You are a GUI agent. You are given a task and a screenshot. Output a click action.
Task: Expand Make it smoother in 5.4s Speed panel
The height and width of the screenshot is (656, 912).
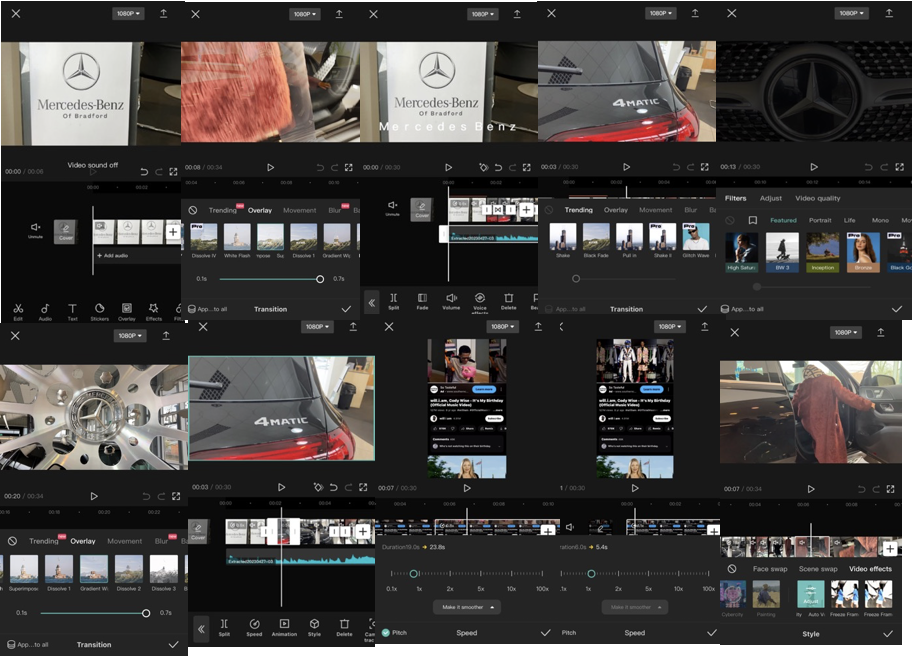(635, 607)
